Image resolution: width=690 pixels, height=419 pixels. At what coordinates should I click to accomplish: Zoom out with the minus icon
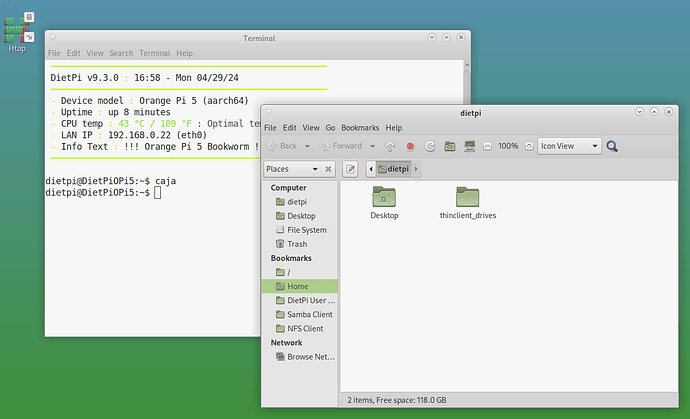487,146
